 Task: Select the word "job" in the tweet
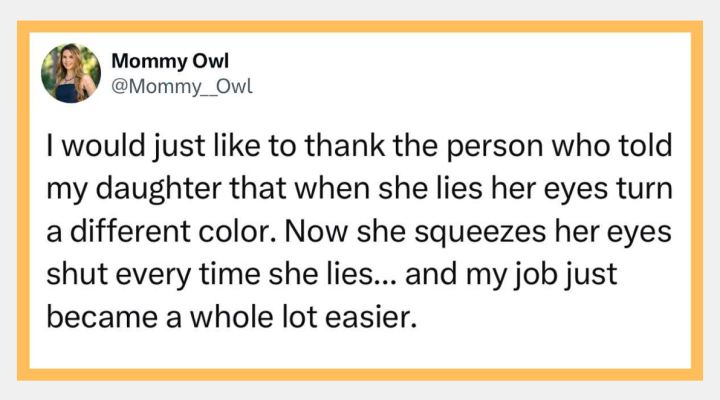point(535,275)
